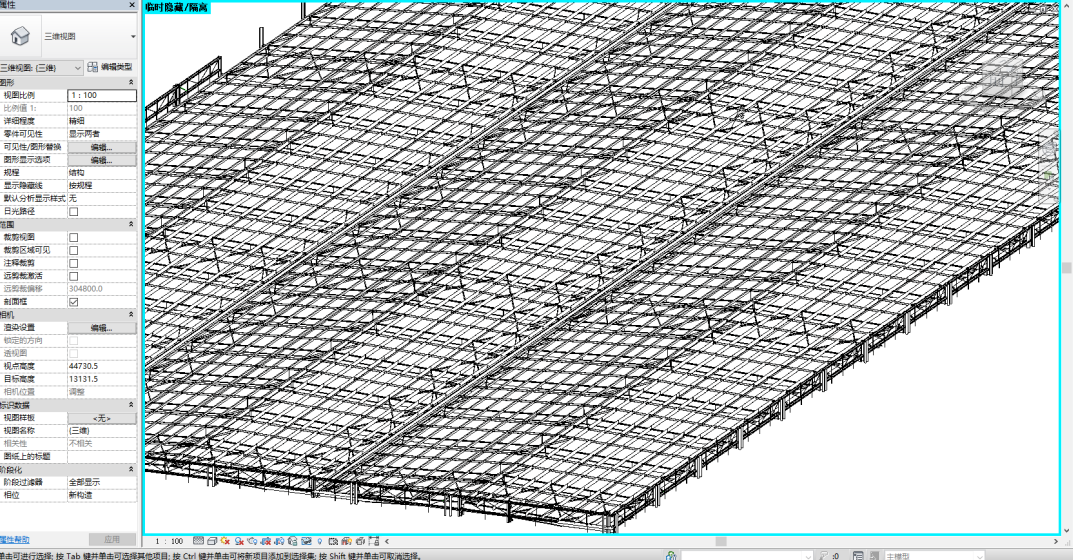Click the editing requests icon in status bar

[824, 555]
